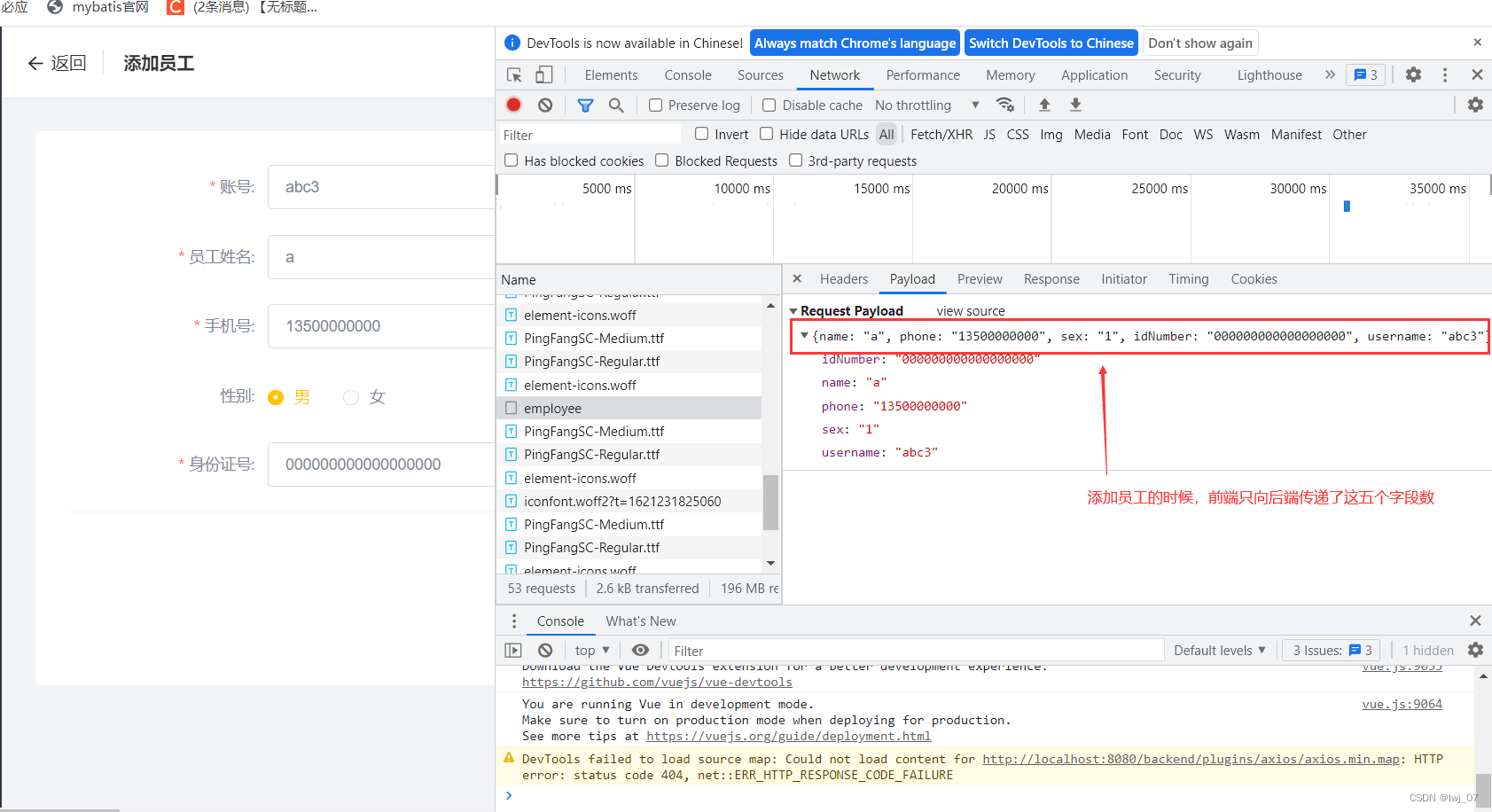Viewport: 1492px width, 812px height.
Task: Check the Invert filter checkbox
Action: tap(701, 134)
